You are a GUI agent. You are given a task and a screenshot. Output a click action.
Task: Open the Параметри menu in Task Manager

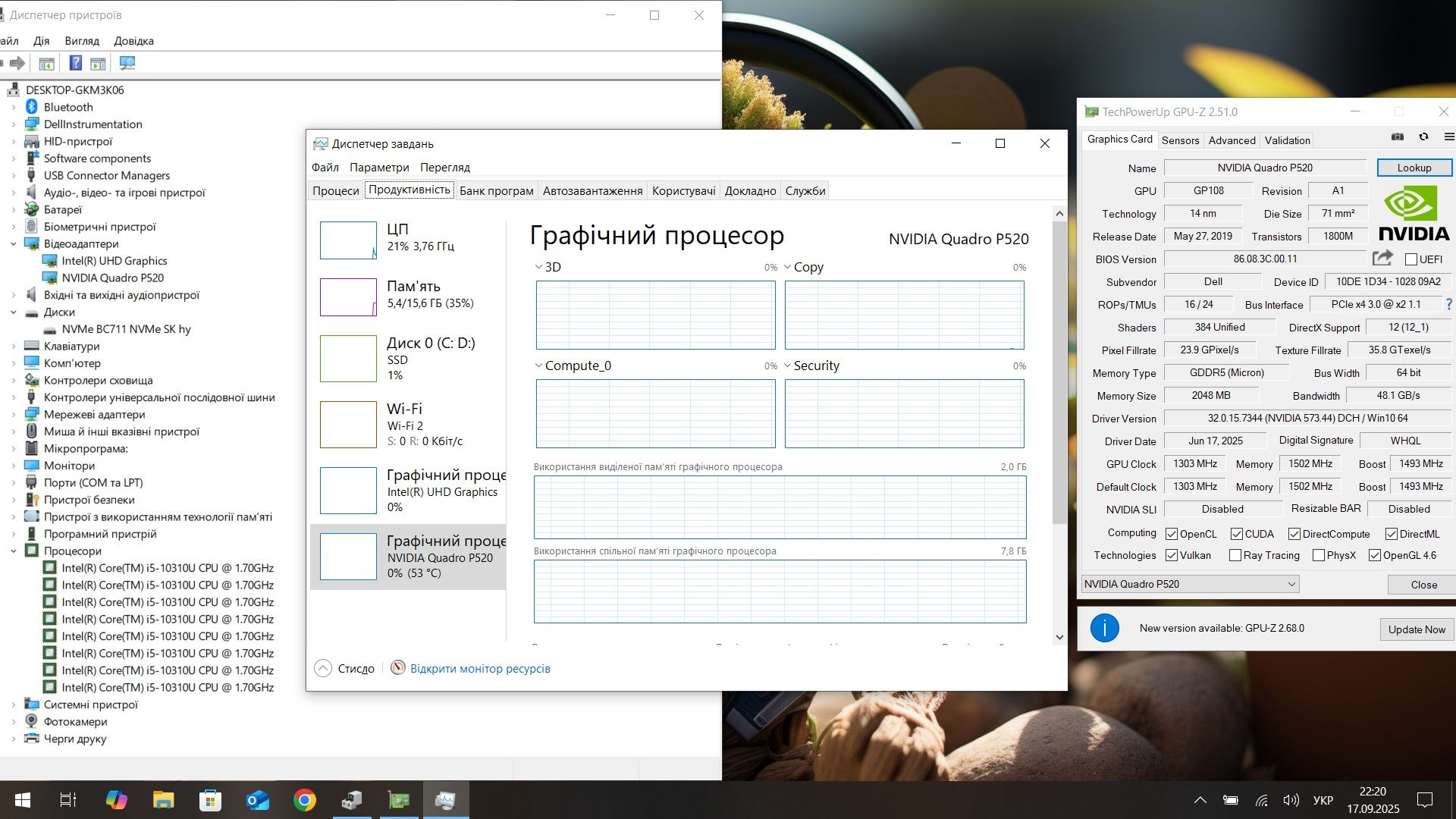(x=379, y=167)
